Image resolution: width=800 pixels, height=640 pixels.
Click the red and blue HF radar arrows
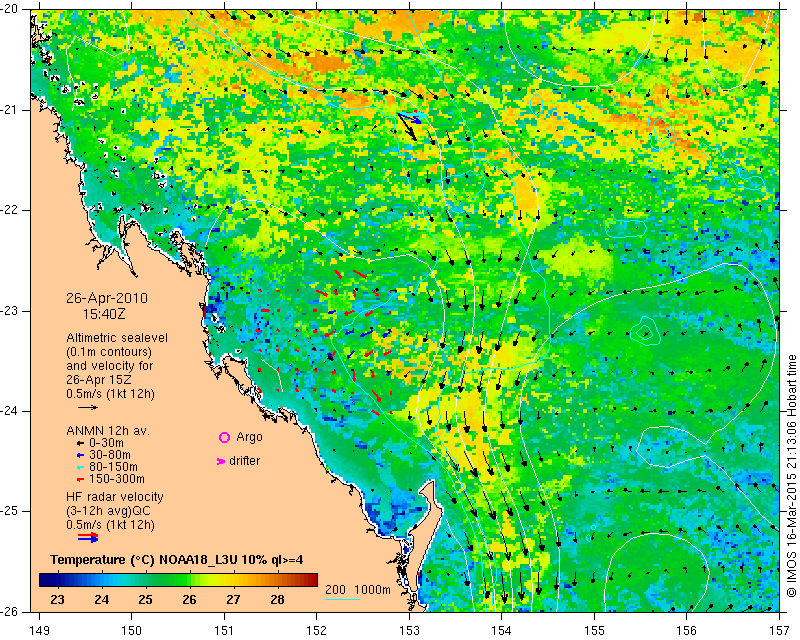(88, 537)
